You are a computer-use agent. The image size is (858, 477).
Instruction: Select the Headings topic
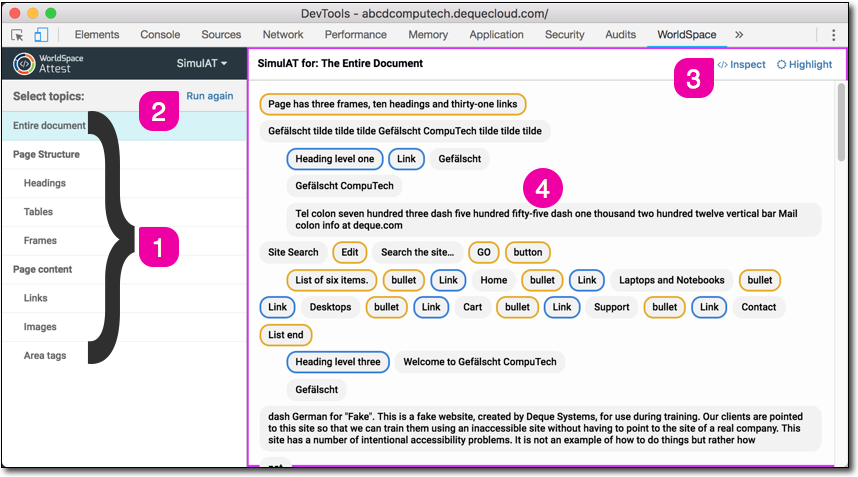pyautogui.click(x=125, y=183)
